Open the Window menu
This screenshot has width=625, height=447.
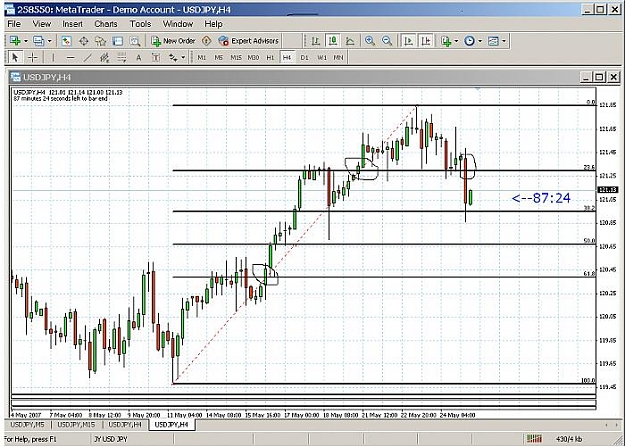[x=178, y=24]
